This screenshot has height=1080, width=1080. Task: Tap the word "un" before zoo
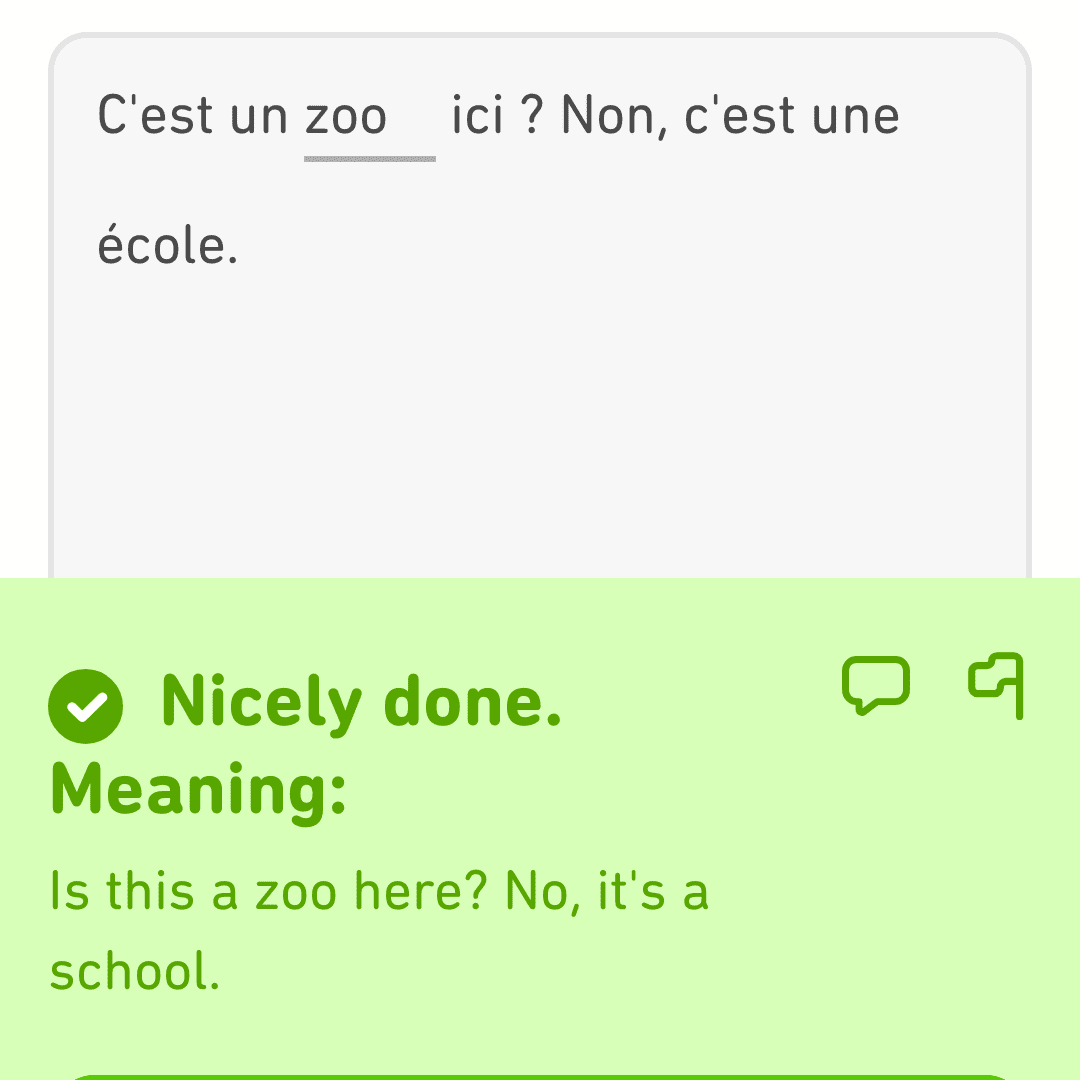click(258, 117)
